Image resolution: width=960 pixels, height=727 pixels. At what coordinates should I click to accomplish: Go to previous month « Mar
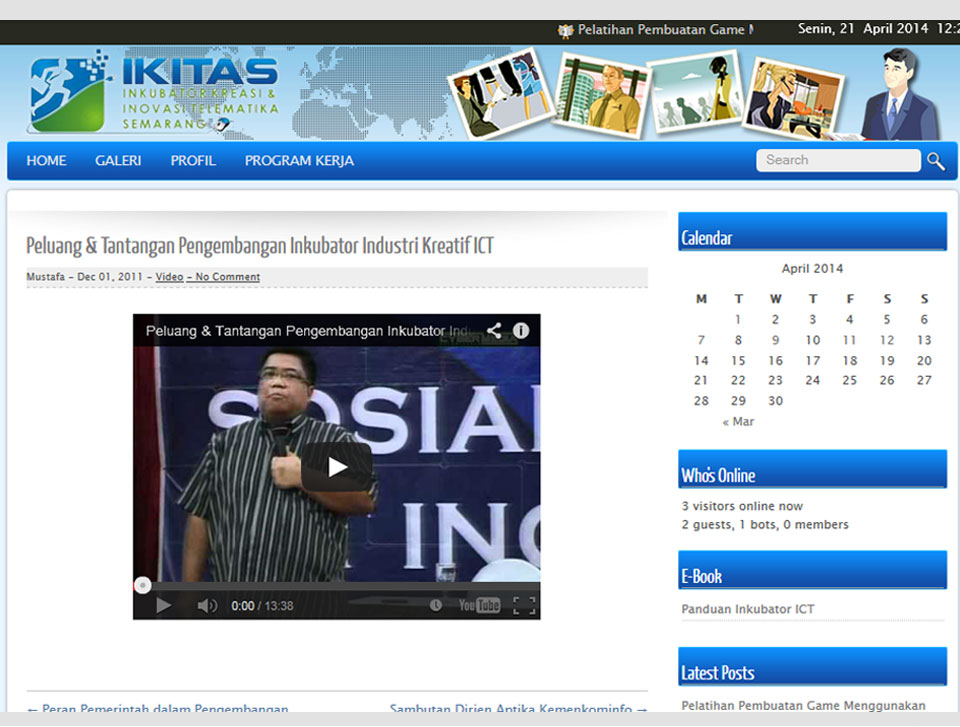coord(738,422)
